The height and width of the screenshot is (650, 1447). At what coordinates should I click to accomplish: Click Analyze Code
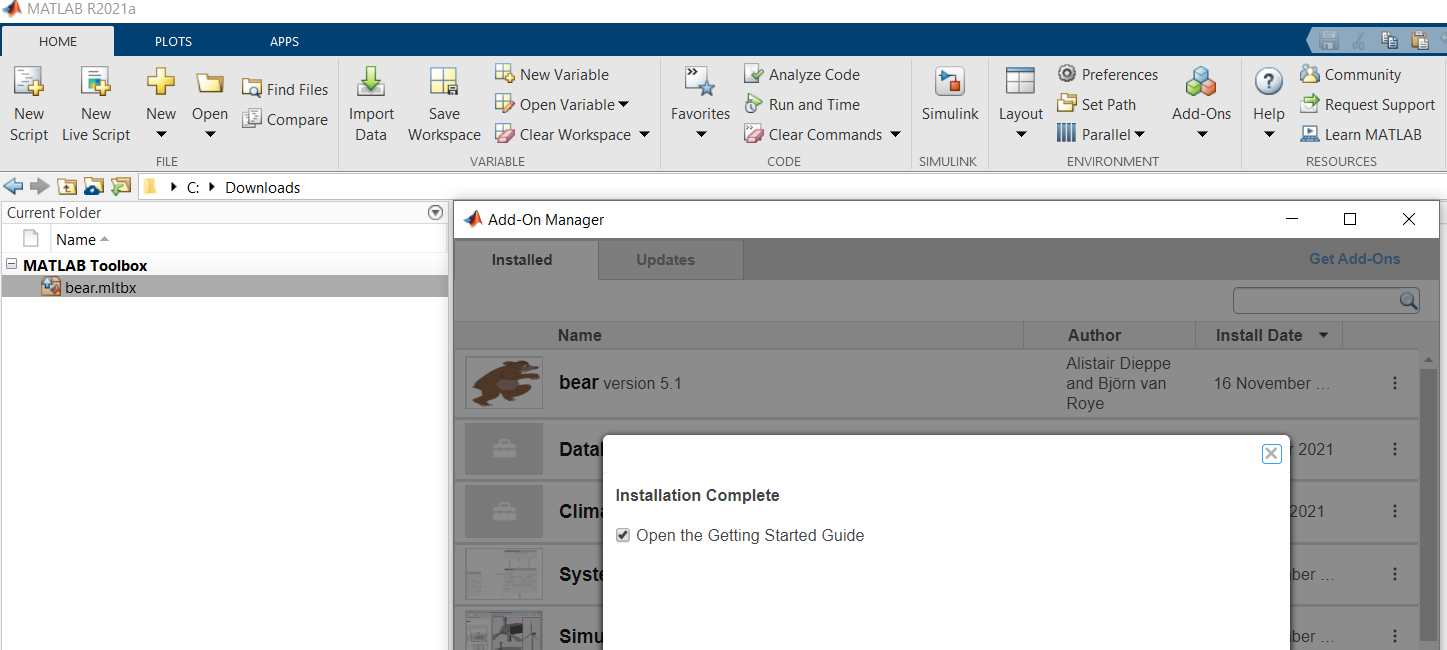tap(802, 74)
